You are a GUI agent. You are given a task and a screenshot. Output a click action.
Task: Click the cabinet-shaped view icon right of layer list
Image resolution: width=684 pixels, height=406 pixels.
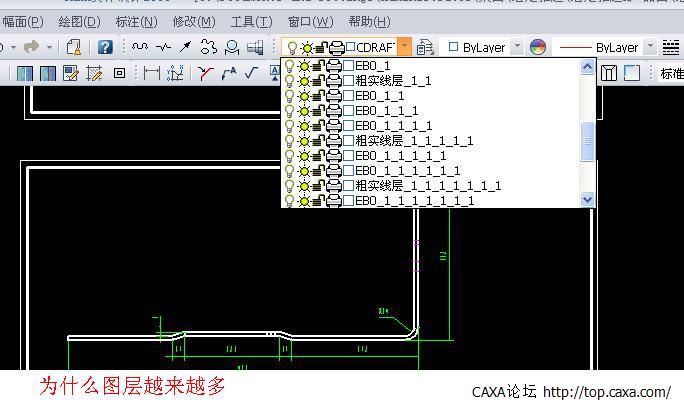point(609,73)
